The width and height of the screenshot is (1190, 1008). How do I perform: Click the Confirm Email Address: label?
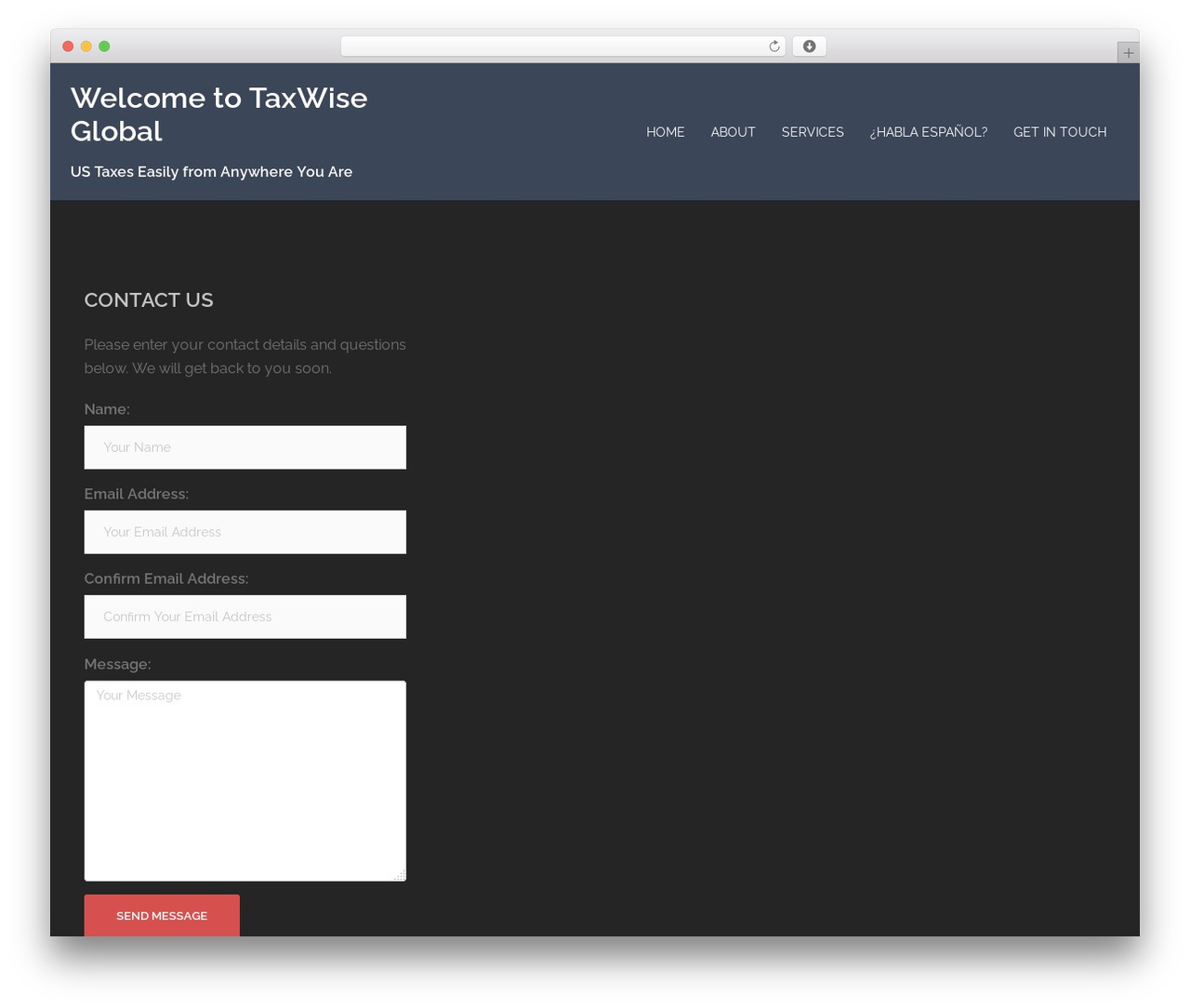pyautogui.click(x=166, y=578)
